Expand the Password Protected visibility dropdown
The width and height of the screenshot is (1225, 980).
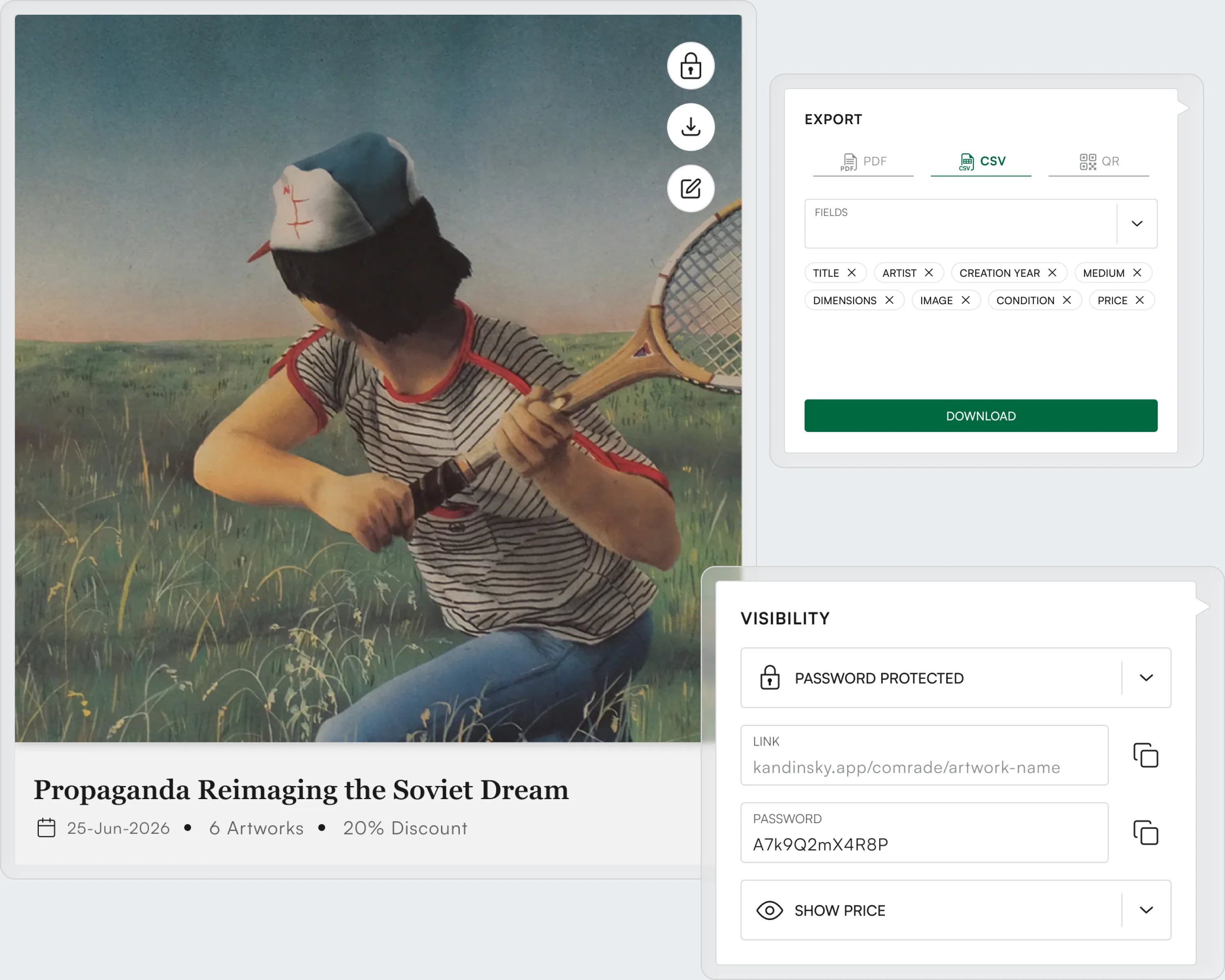(x=1146, y=678)
